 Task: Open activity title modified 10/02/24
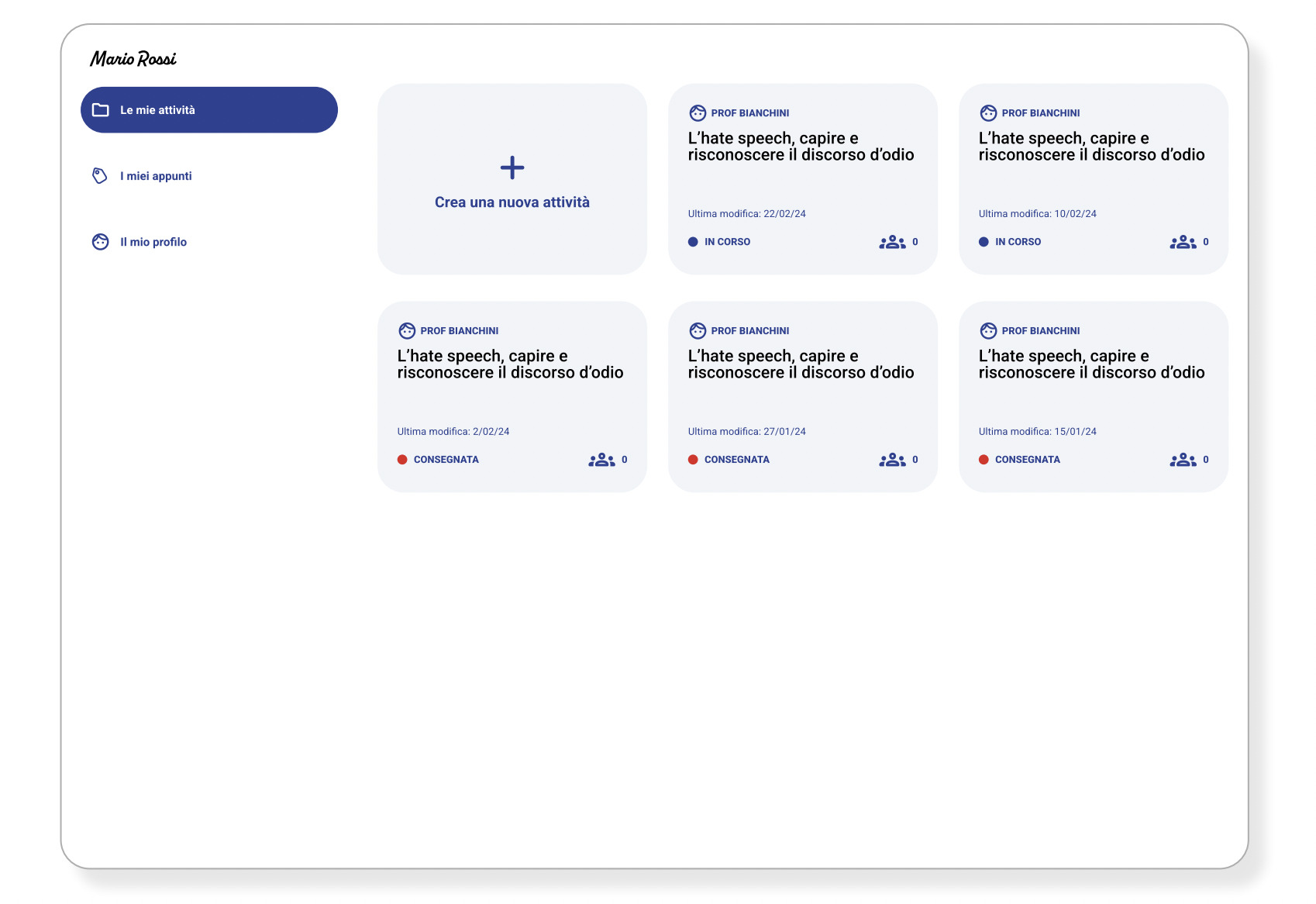pos(1091,147)
